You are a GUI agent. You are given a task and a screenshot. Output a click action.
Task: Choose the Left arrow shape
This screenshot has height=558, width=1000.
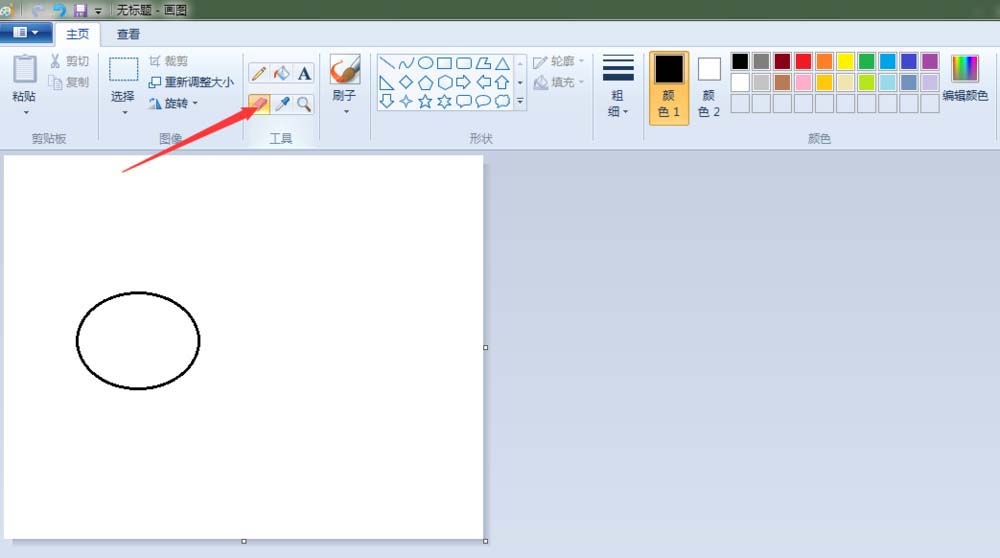483,82
